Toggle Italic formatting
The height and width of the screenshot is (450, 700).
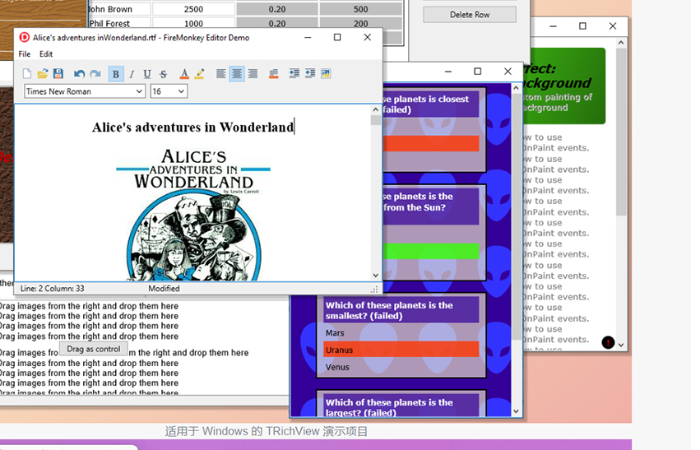131,74
